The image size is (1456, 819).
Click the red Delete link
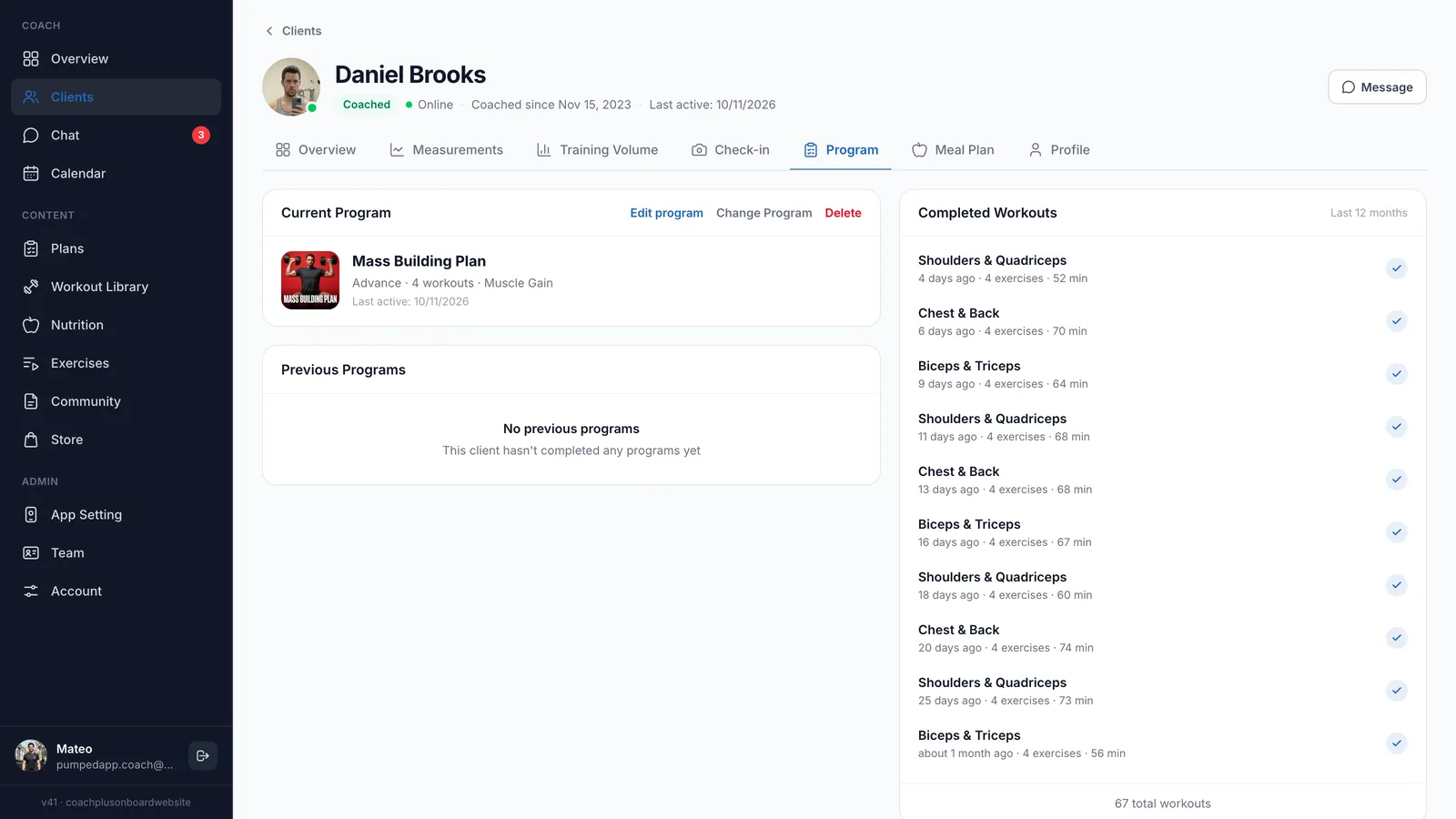[x=843, y=213]
